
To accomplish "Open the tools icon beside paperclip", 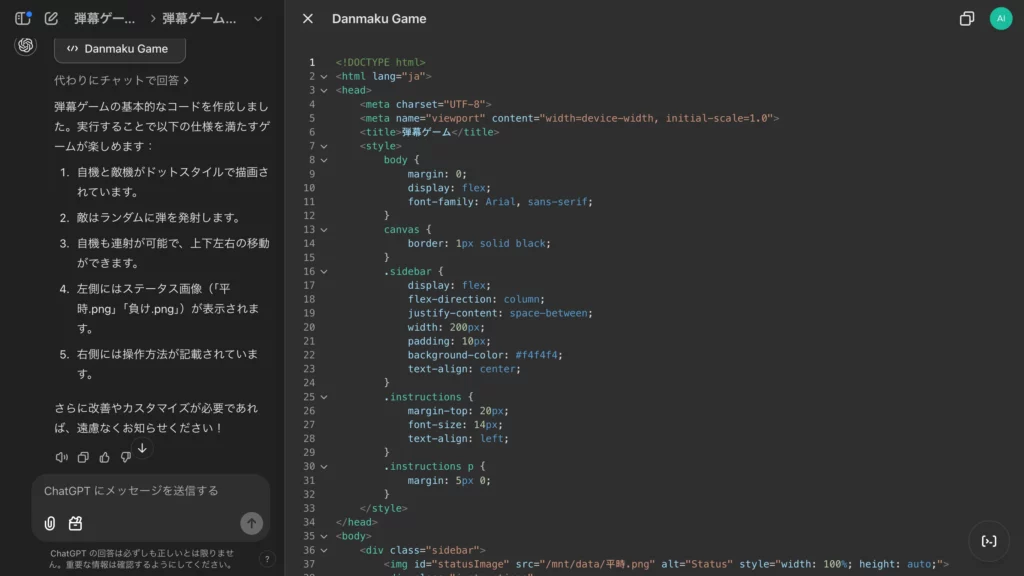I will pyautogui.click(x=75, y=523).
